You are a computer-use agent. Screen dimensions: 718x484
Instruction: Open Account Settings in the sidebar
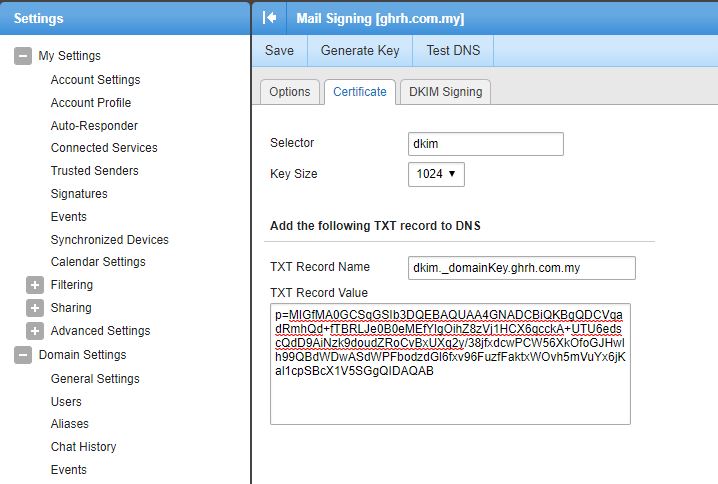(x=95, y=80)
